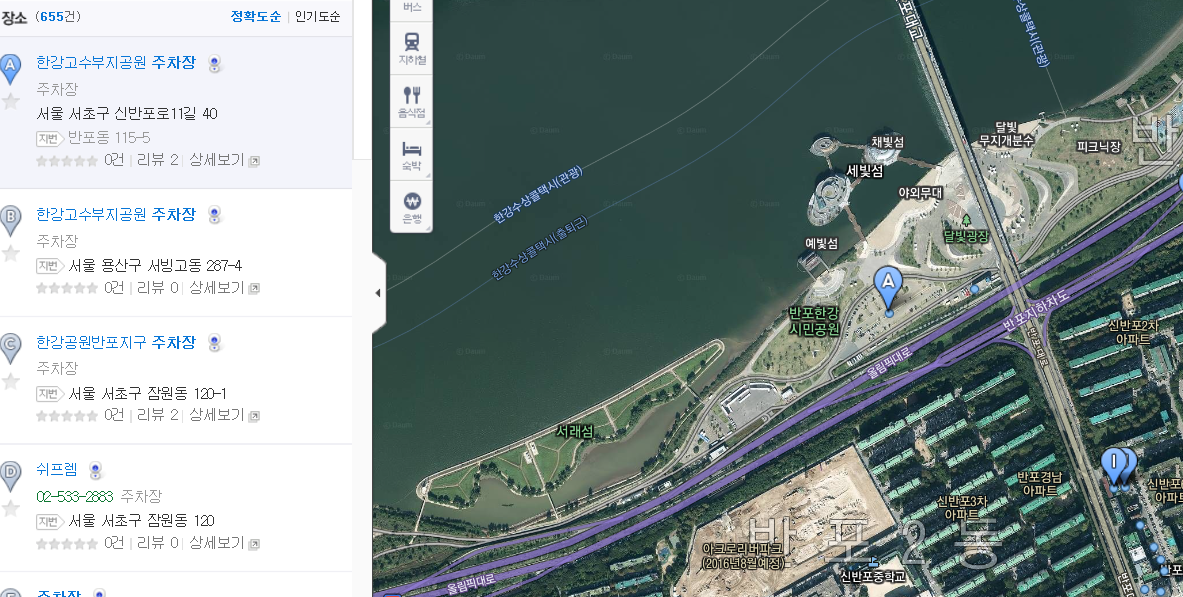Open roadview icon beside result A title
Screen dimensions: 1183x597
214,65
